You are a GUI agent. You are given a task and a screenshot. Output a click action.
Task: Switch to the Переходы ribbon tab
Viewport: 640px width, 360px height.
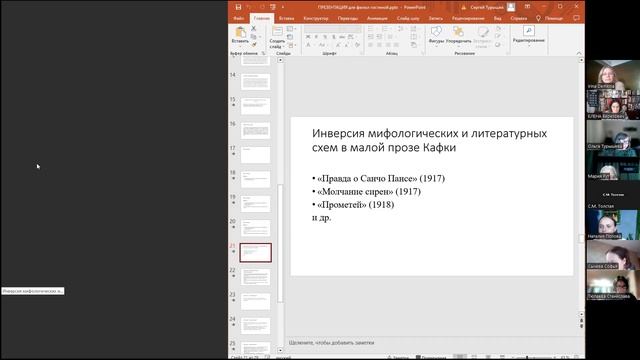[348, 18]
